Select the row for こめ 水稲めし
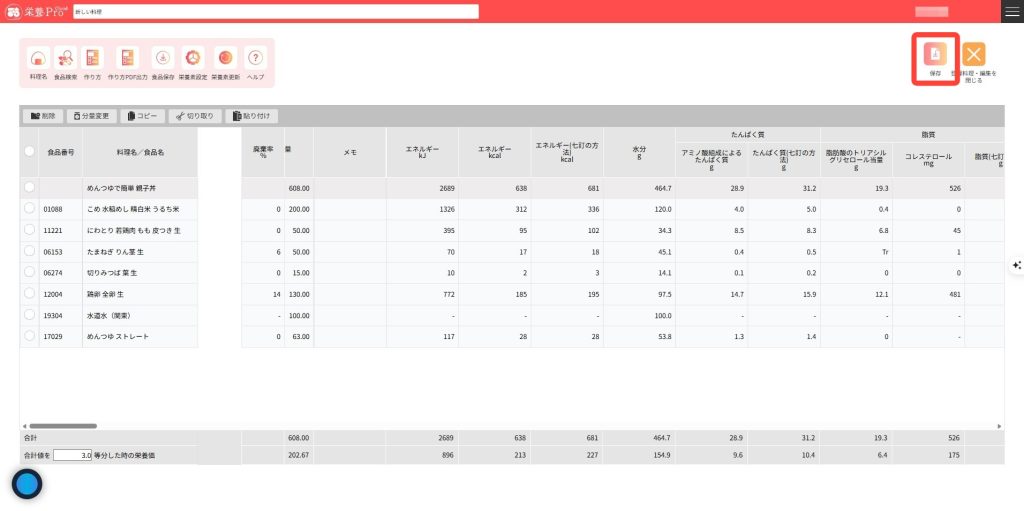 [x=30, y=209]
